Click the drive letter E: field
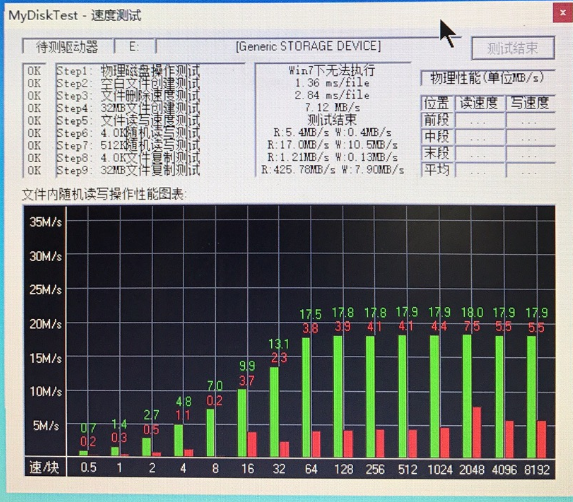 pos(134,46)
